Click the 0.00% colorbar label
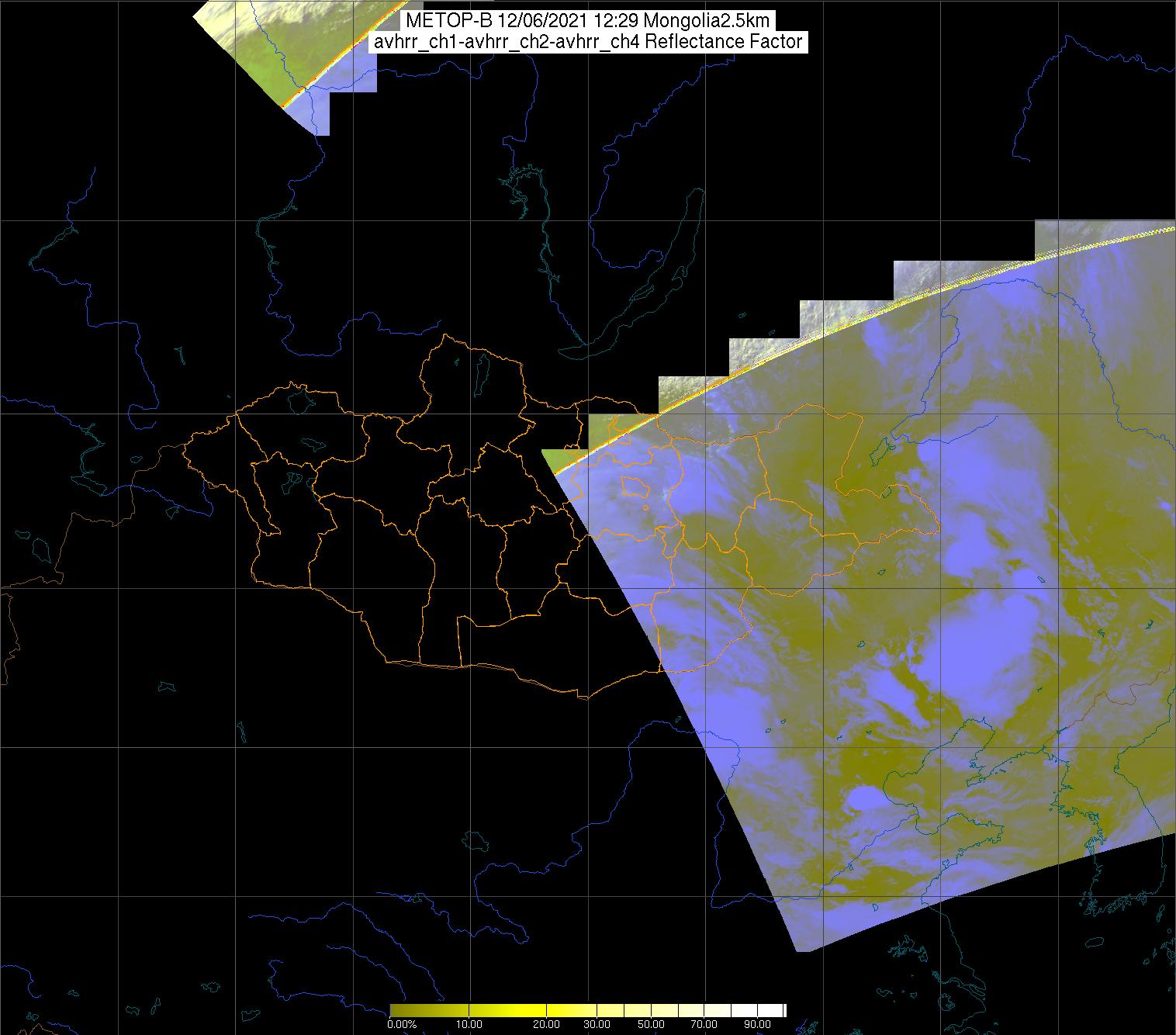1176x1035 pixels. [x=401, y=1025]
